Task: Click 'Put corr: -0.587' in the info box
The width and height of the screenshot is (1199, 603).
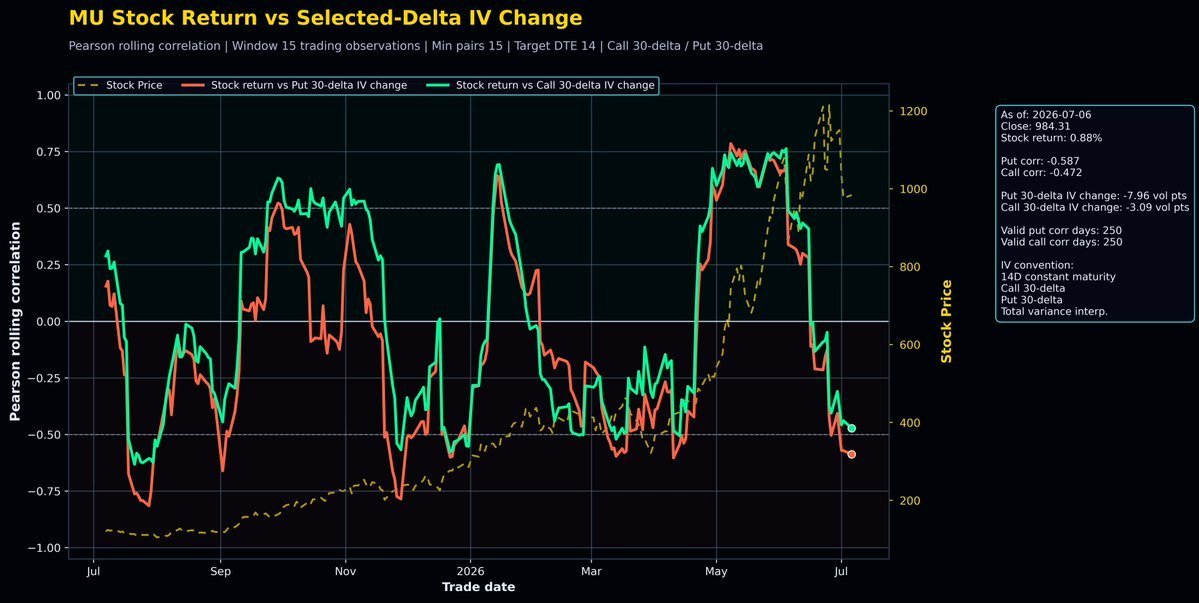Action: pos(1040,161)
